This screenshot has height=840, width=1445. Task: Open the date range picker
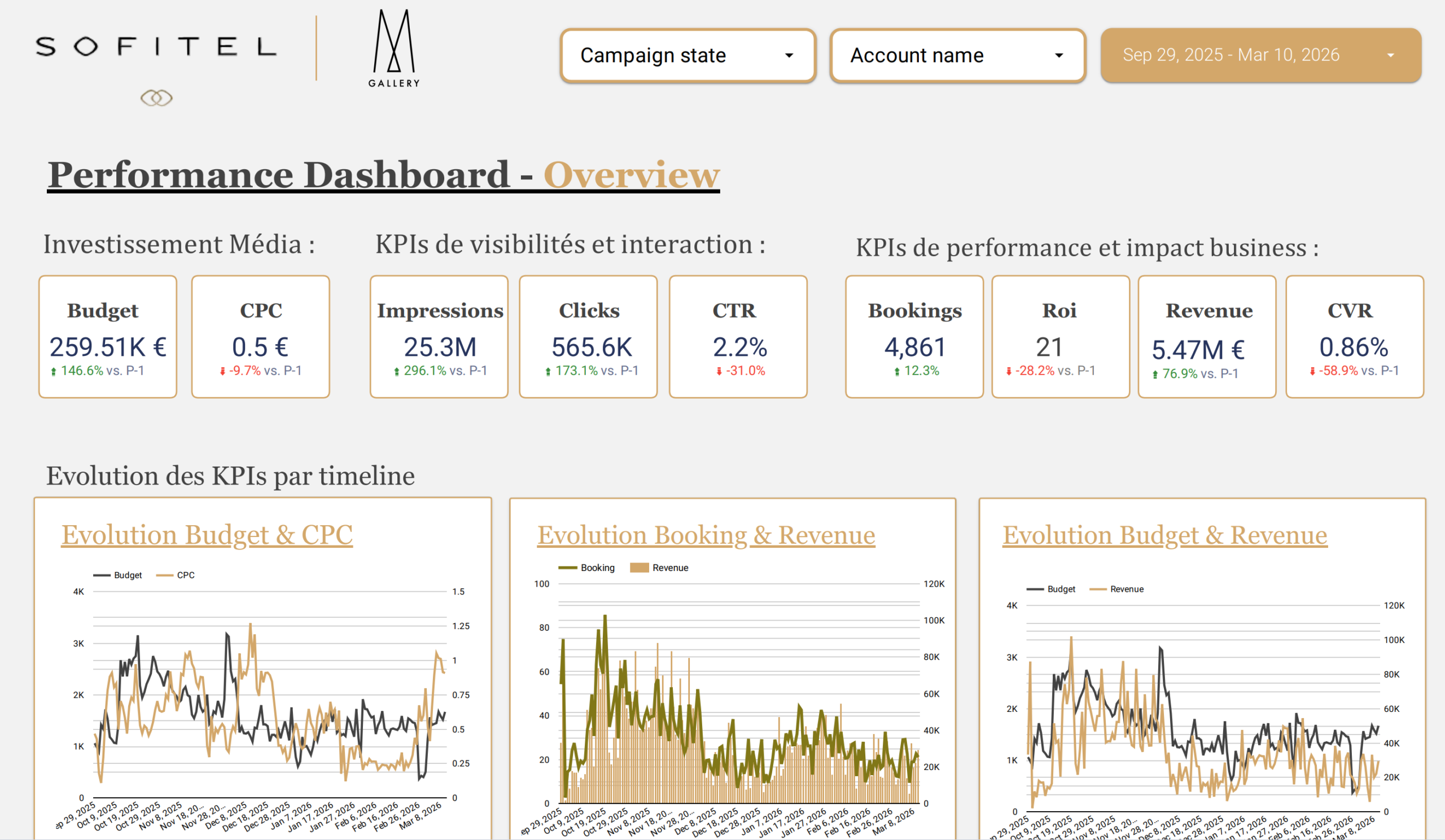1260,55
